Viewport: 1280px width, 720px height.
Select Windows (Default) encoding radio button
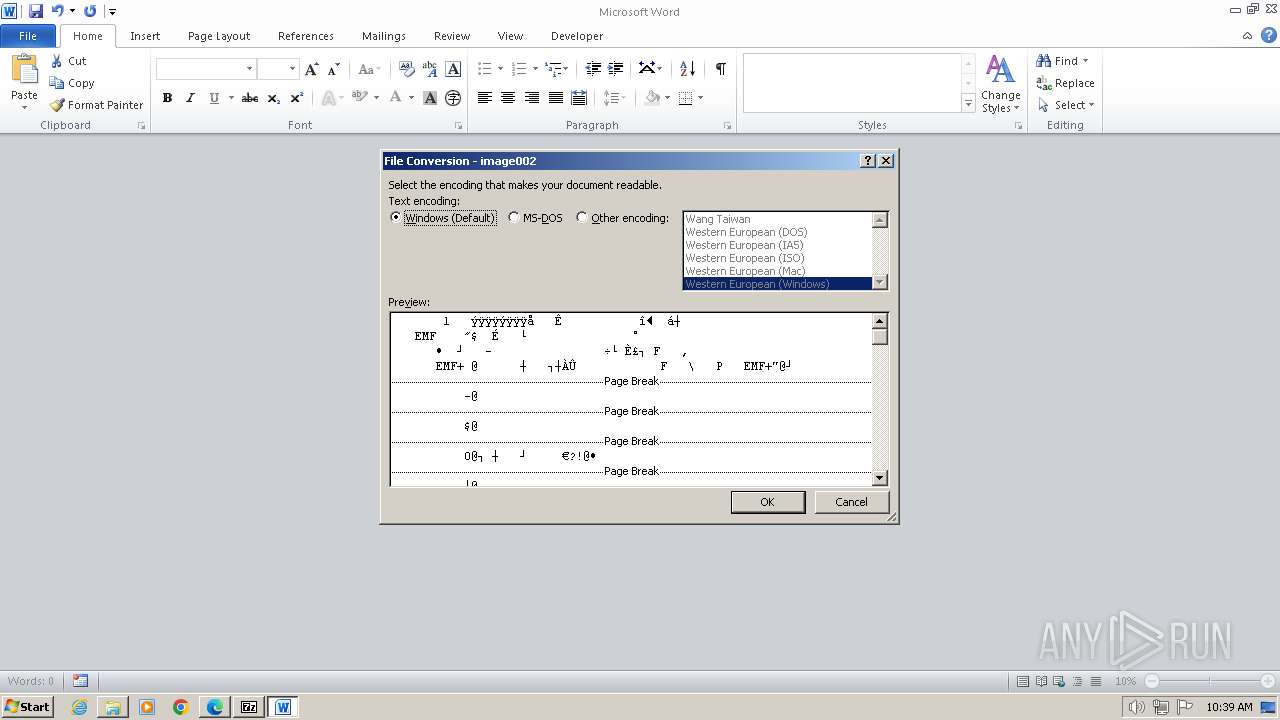pyautogui.click(x=396, y=218)
